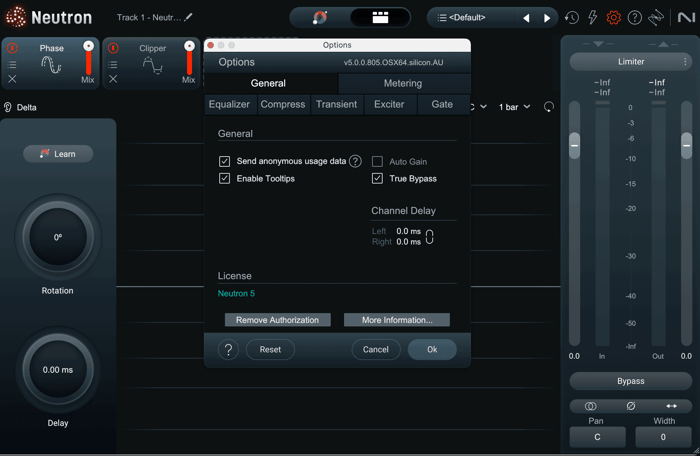Image resolution: width=700 pixels, height=456 pixels.
Task: Open the Mix Assistant view icon
Action: (x=320, y=17)
